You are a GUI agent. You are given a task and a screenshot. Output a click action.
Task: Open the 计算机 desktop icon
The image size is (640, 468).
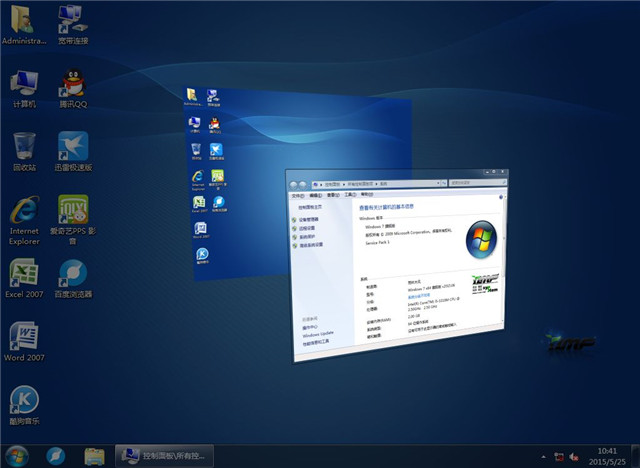click(24, 85)
